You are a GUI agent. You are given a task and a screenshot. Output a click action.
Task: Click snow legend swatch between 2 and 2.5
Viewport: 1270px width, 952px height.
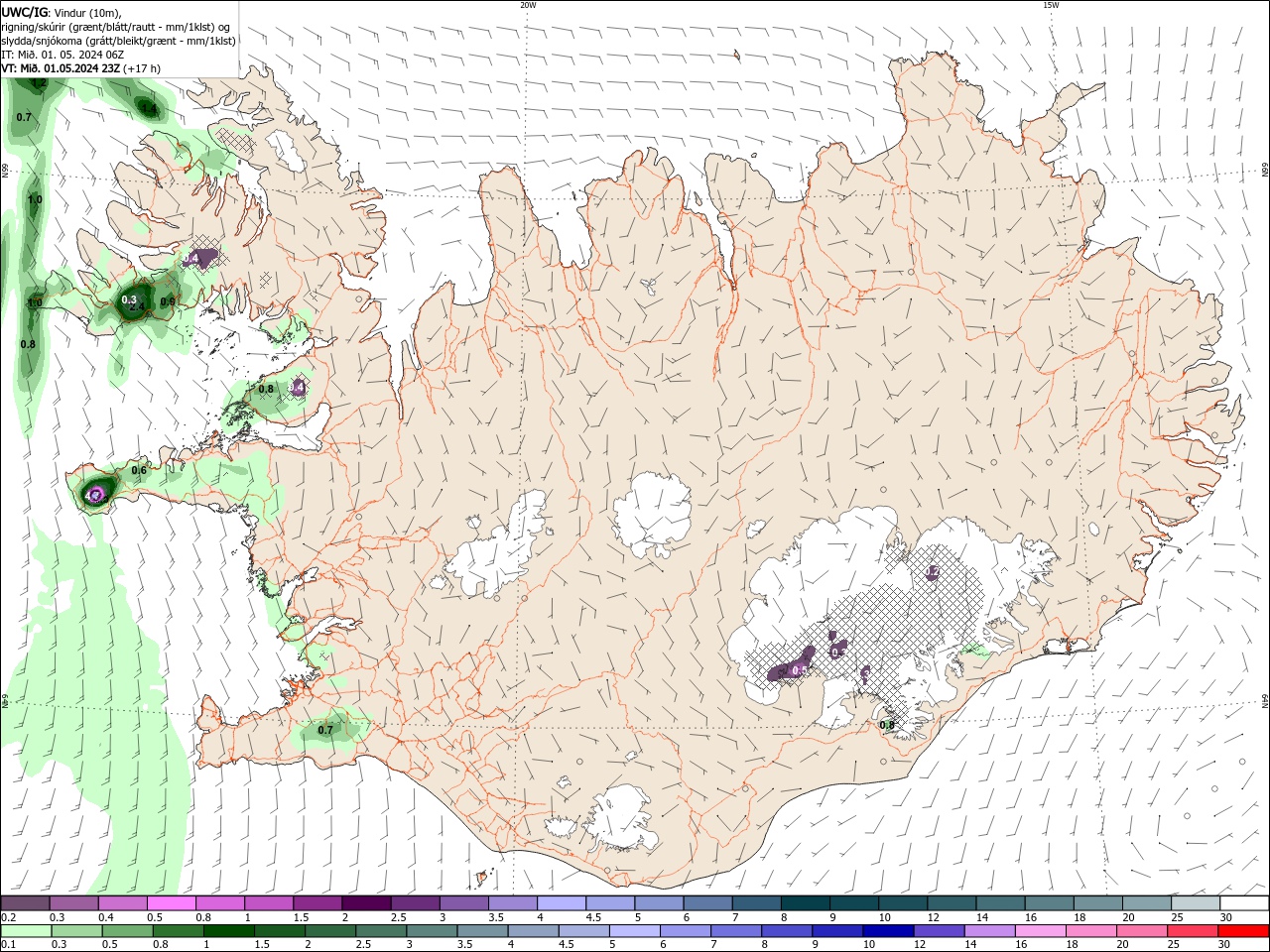pyautogui.click(x=366, y=903)
